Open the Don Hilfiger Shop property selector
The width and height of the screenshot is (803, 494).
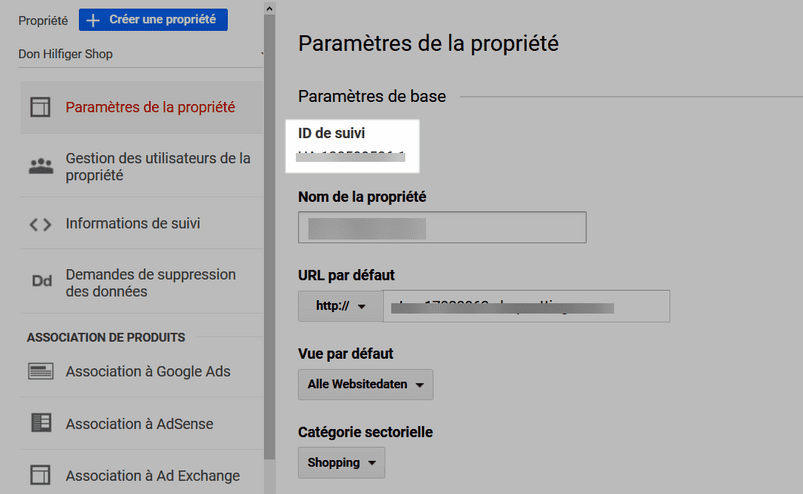point(141,54)
